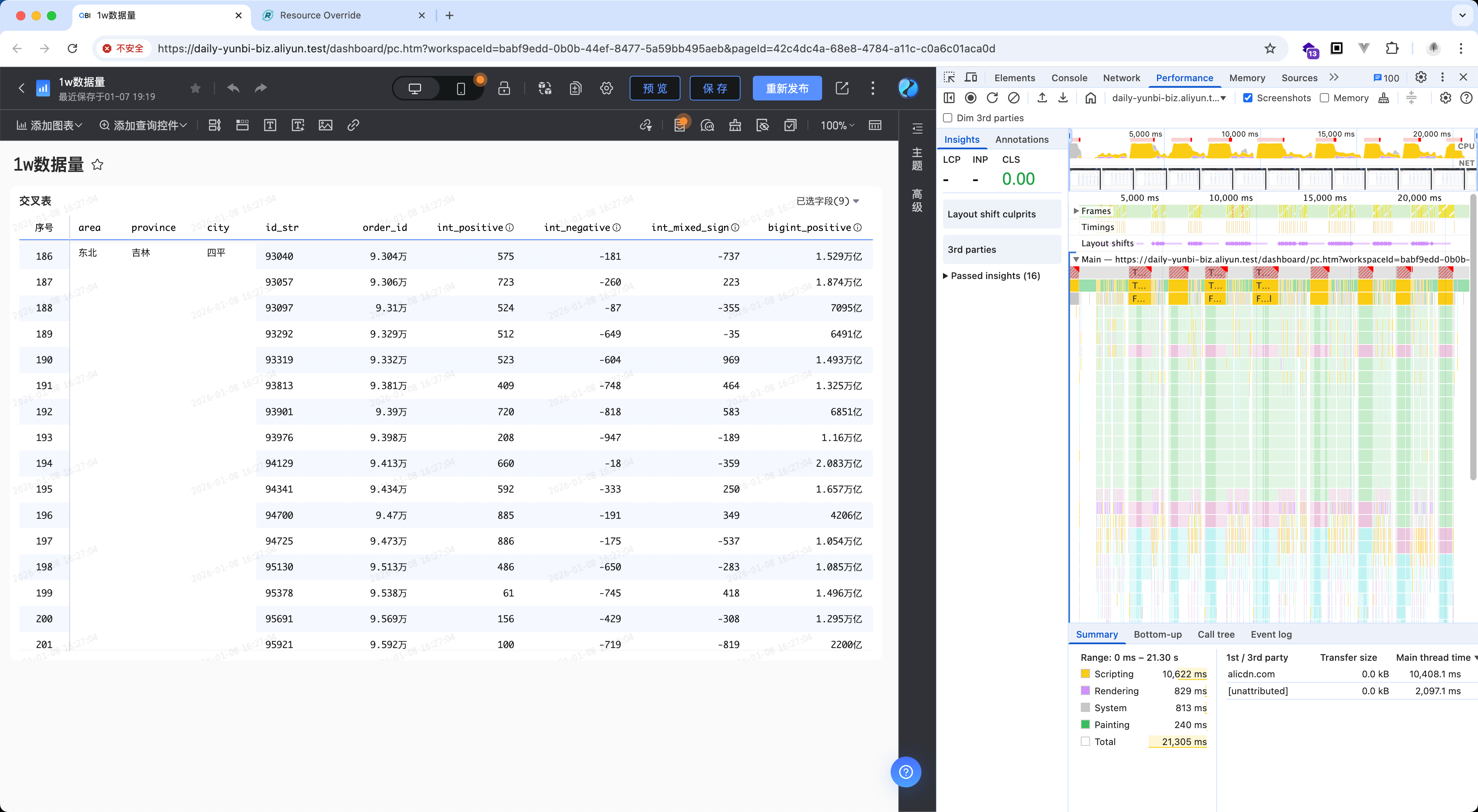Image resolution: width=1478 pixels, height=812 pixels.
Task: Clear the performance recording
Action: click(x=1014, y=98)
